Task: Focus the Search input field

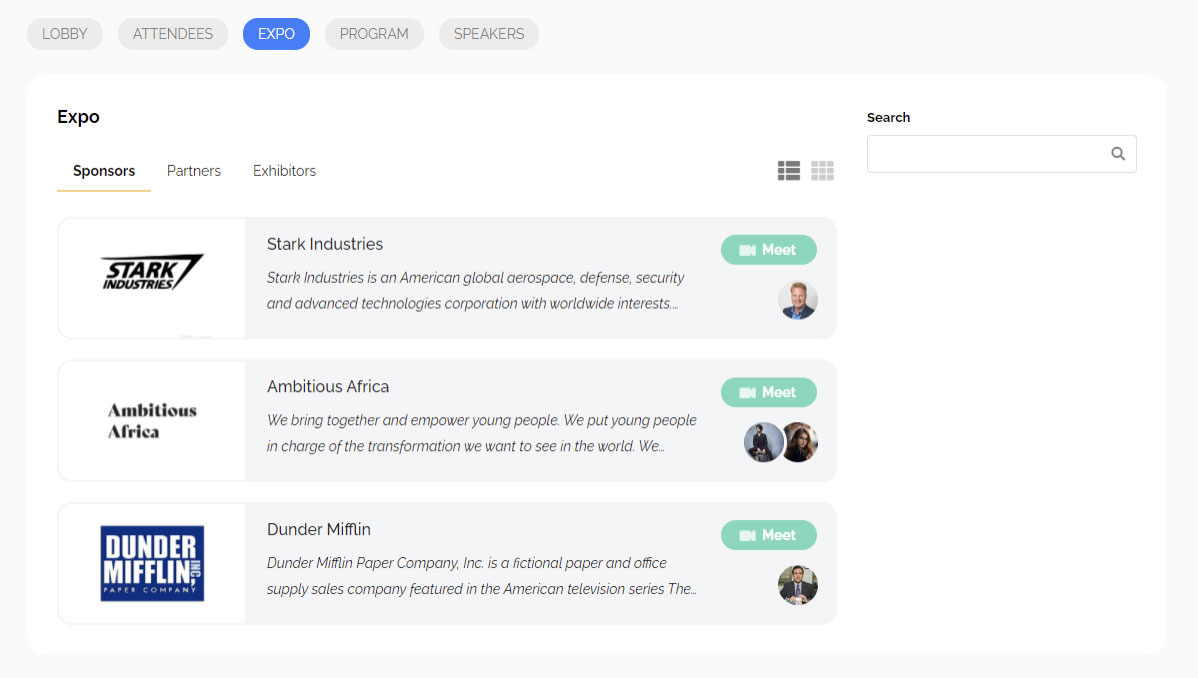Action: click(985, 154)
